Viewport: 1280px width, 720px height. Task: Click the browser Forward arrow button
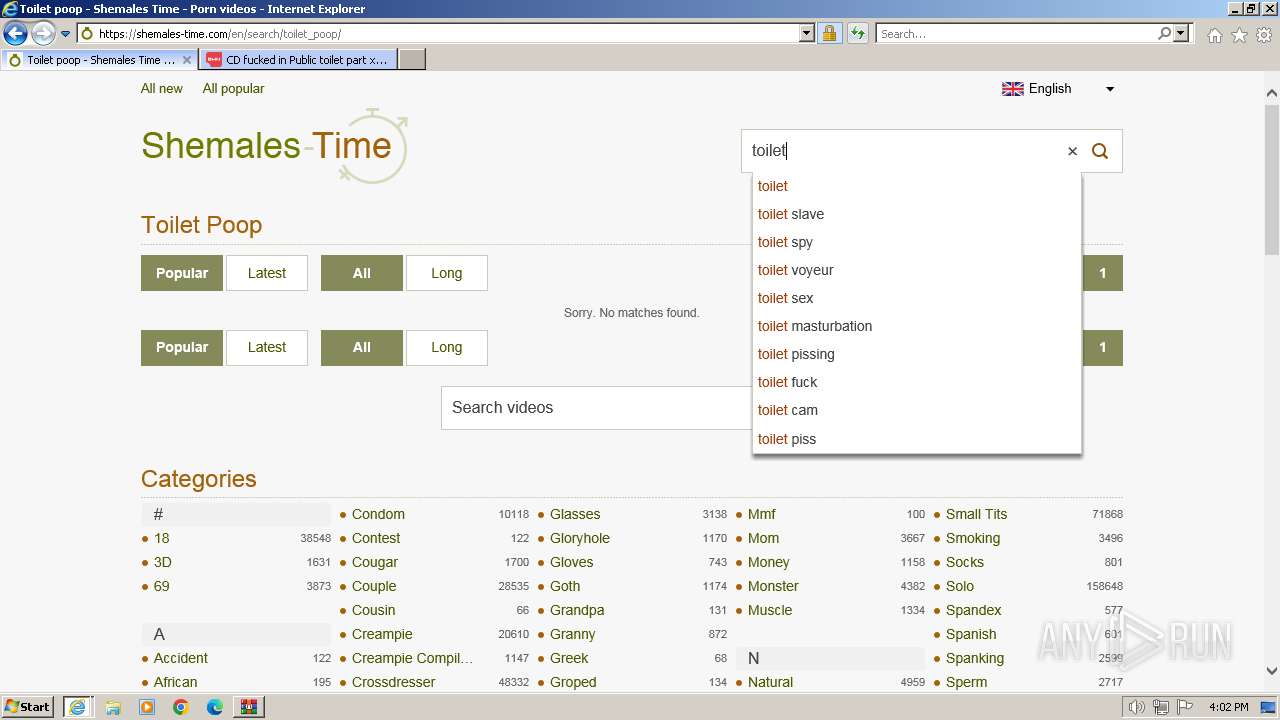[43, 33]
